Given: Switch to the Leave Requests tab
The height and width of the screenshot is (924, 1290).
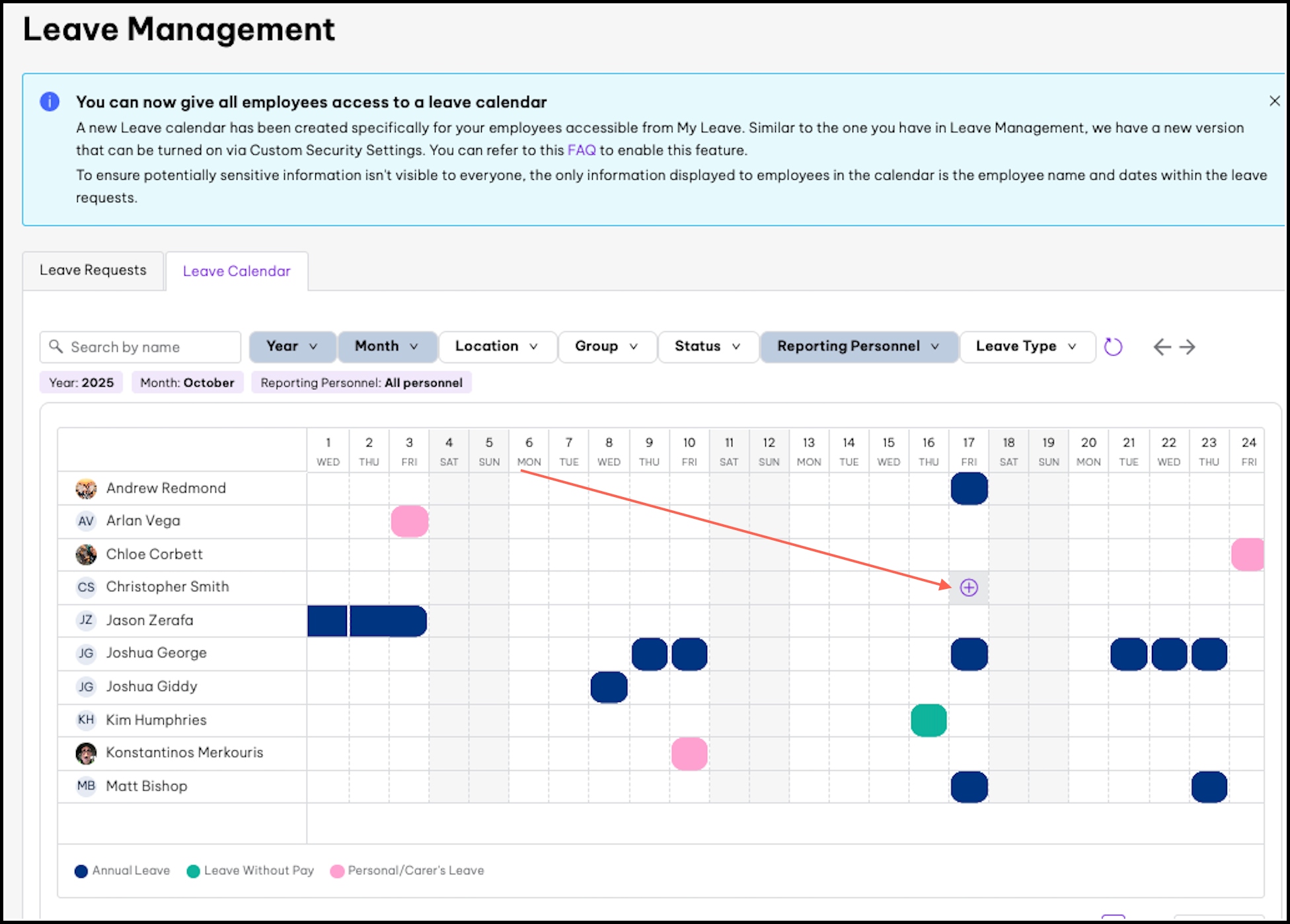Looking at the screenshot, I should [x=93, y=270].
